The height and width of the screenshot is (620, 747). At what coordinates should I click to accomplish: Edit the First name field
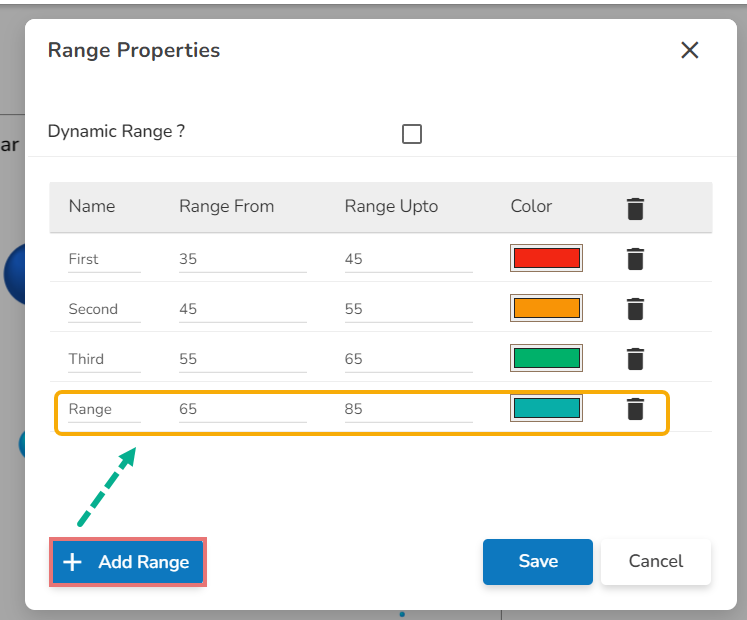pos(104,259)
